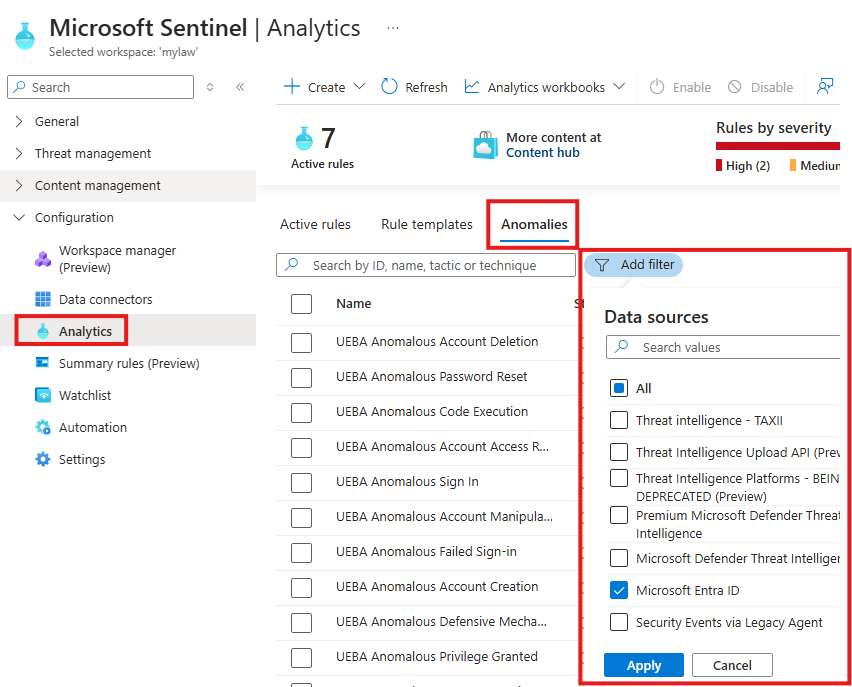Click the High (2) red severity swatch

[719, 165]
